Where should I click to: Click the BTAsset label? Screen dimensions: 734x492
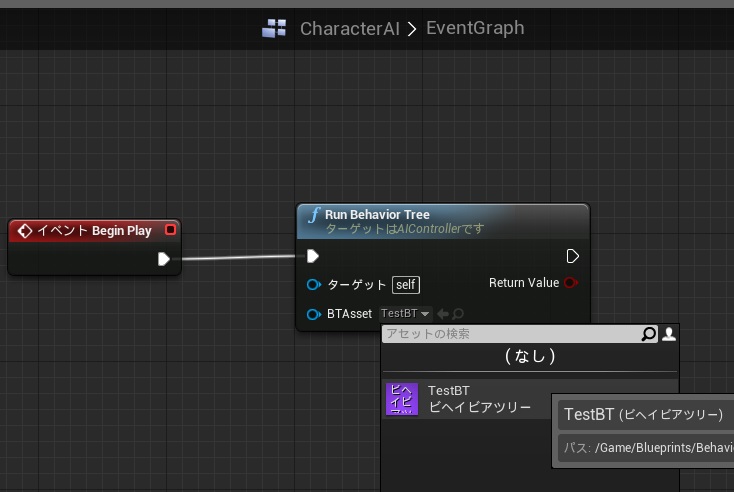pyautogui.click(x=349, y=314)
